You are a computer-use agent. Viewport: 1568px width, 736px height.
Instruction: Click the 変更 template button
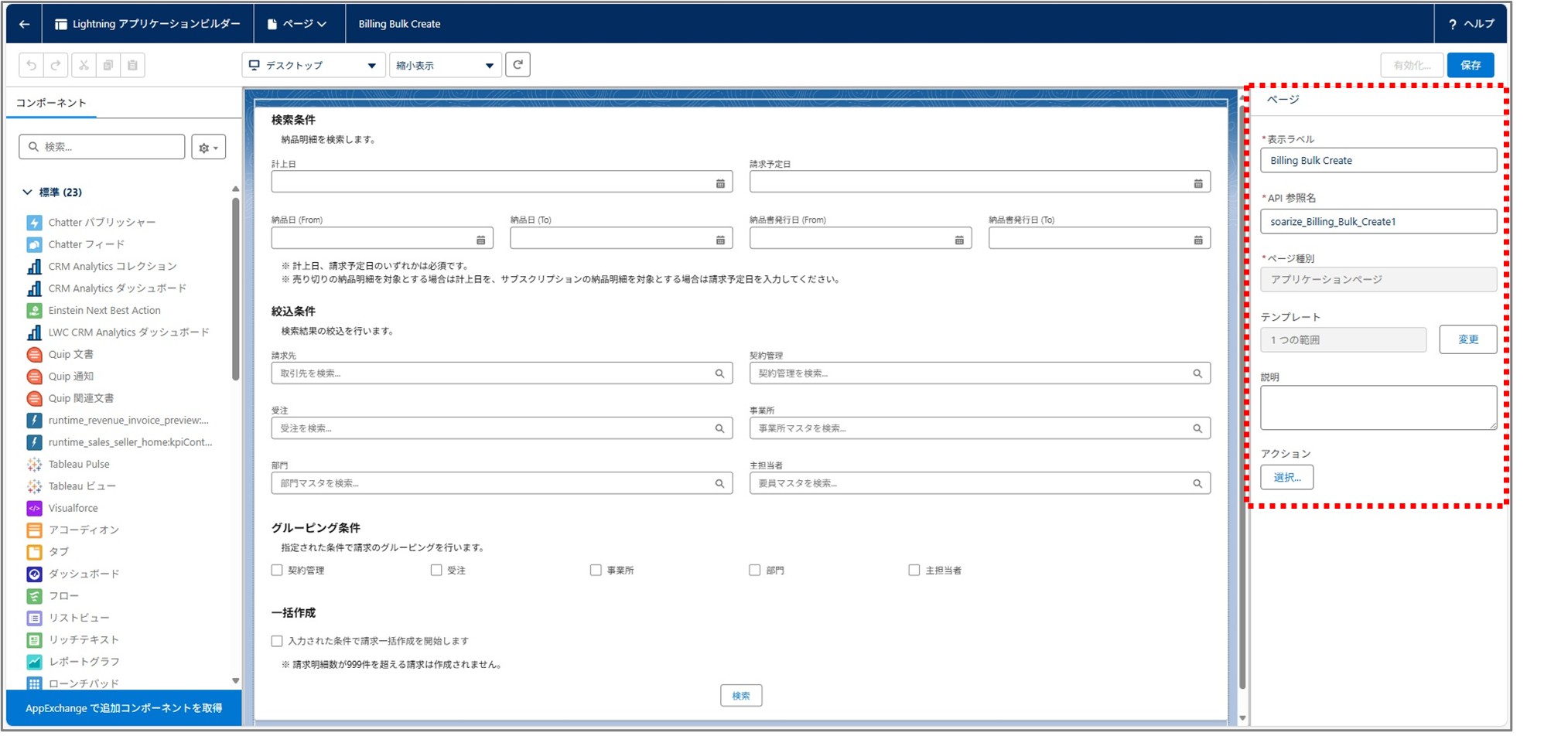[x=1467, y=339]
